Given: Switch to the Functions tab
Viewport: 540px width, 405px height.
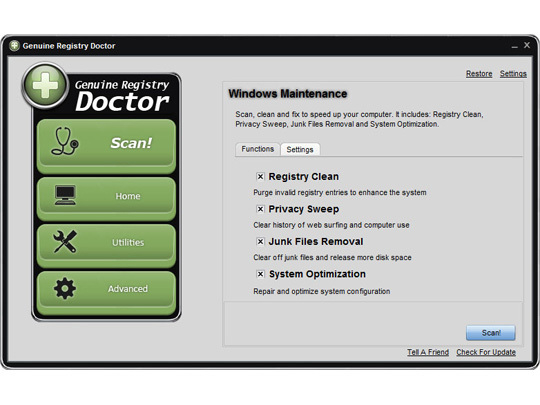Looking at the screenshot, I should [x=258, y=149].
